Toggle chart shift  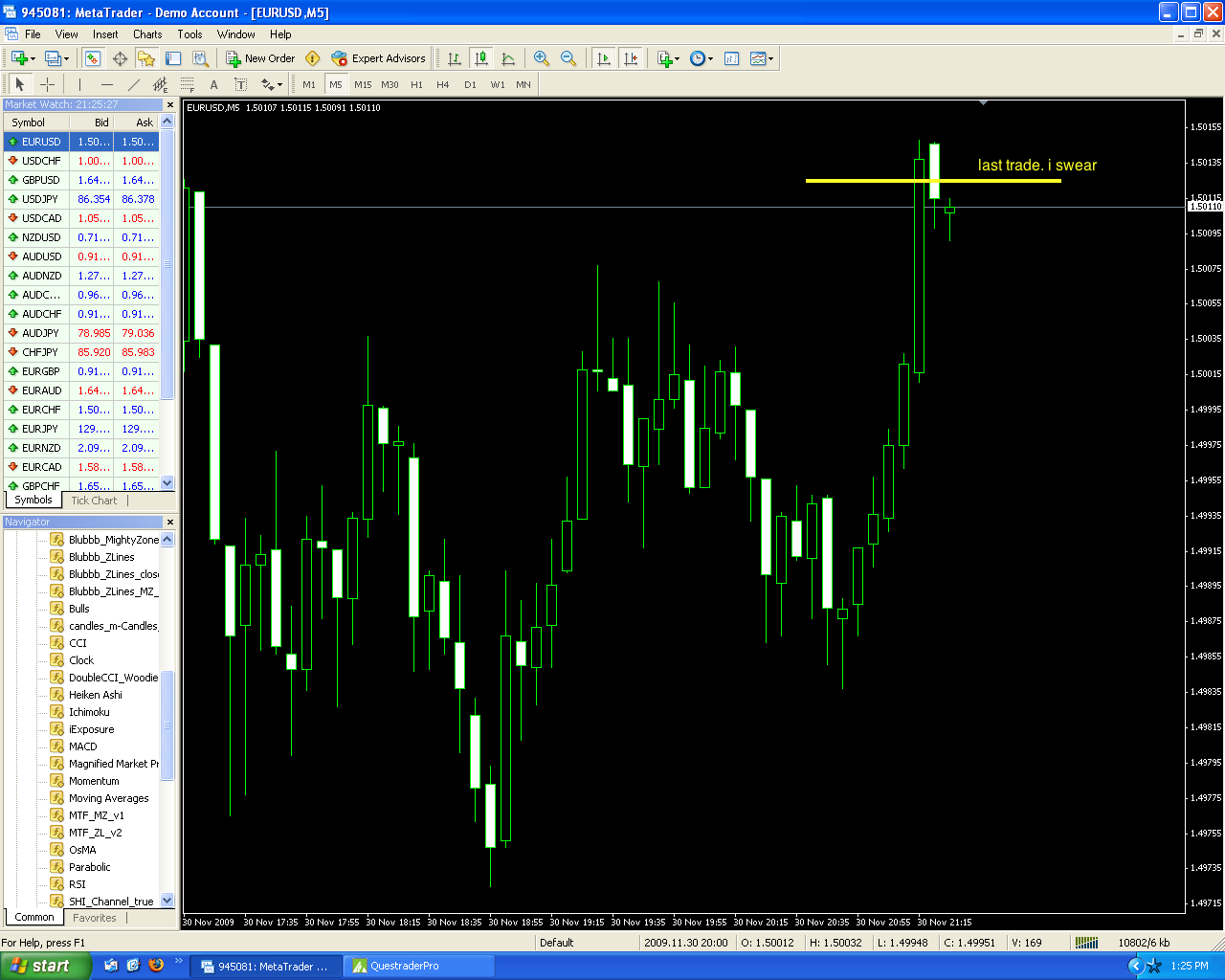(x=630, y=58)
